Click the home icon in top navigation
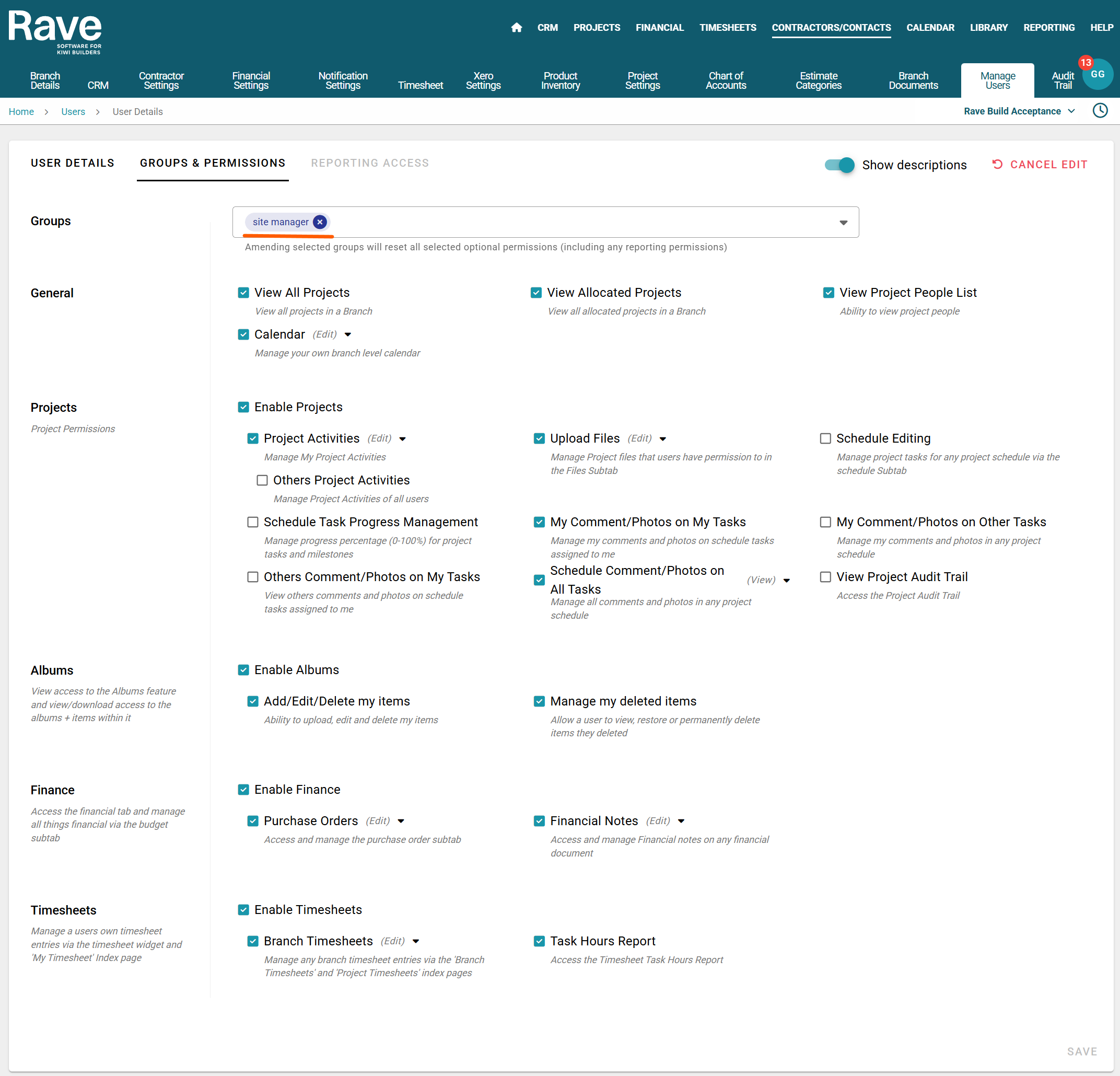The image size is (1120, 1076). 516,28
